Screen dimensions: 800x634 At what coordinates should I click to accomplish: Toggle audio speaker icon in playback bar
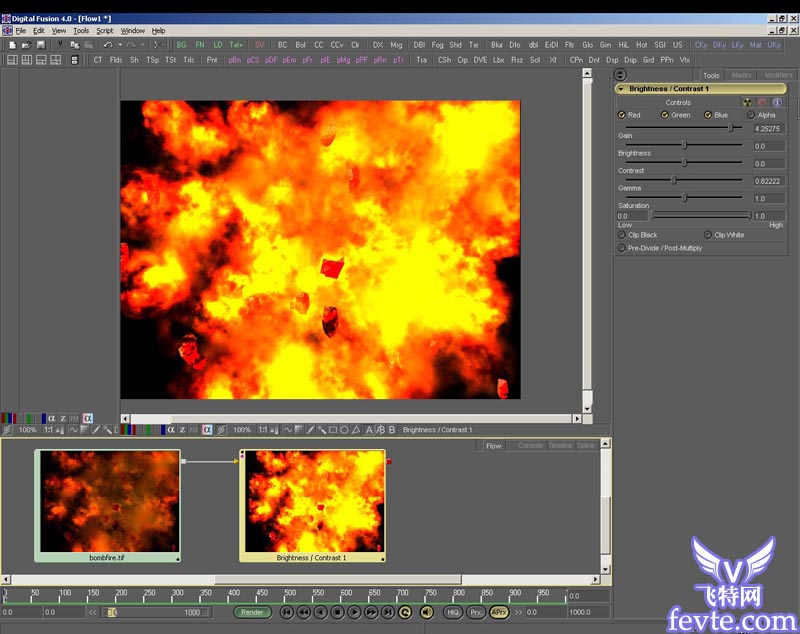point(427,612)
